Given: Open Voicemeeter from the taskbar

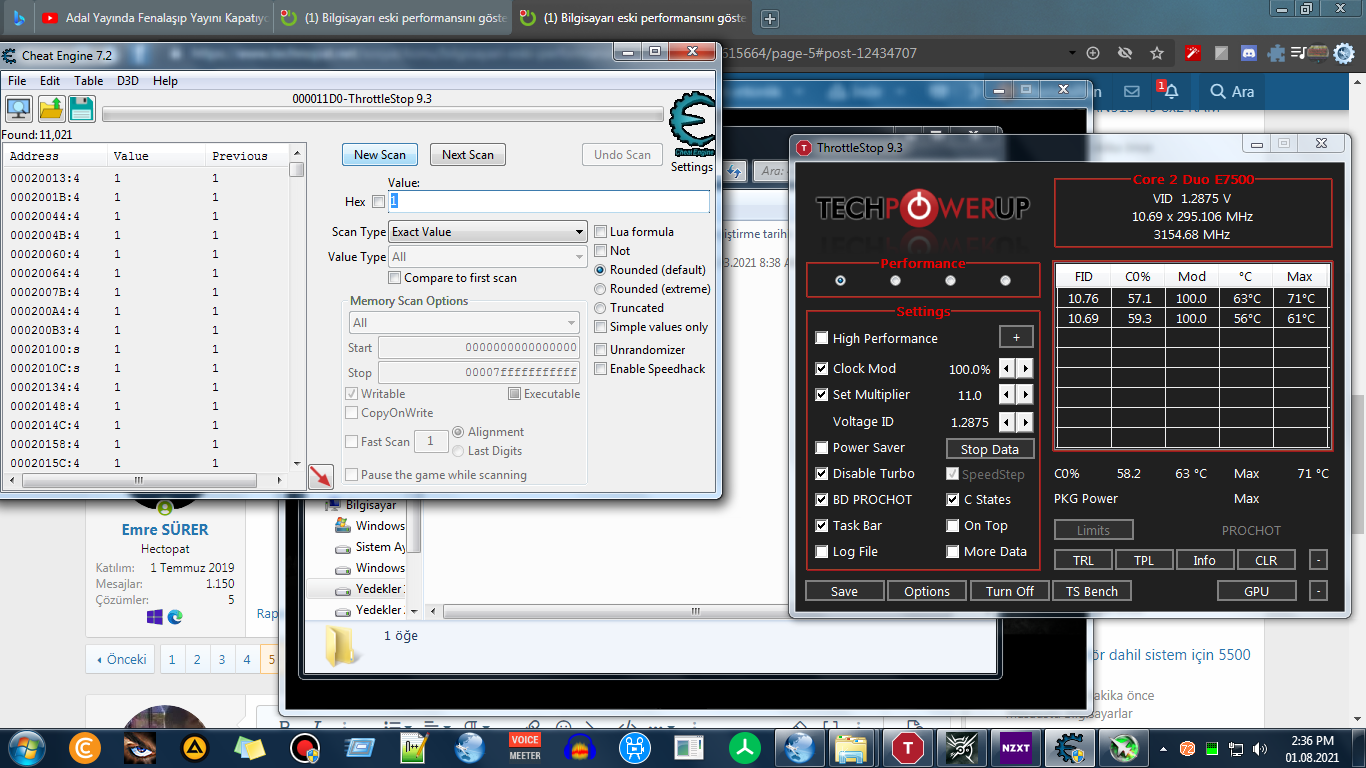Looking at the screenshot, I should coord(525,748).
